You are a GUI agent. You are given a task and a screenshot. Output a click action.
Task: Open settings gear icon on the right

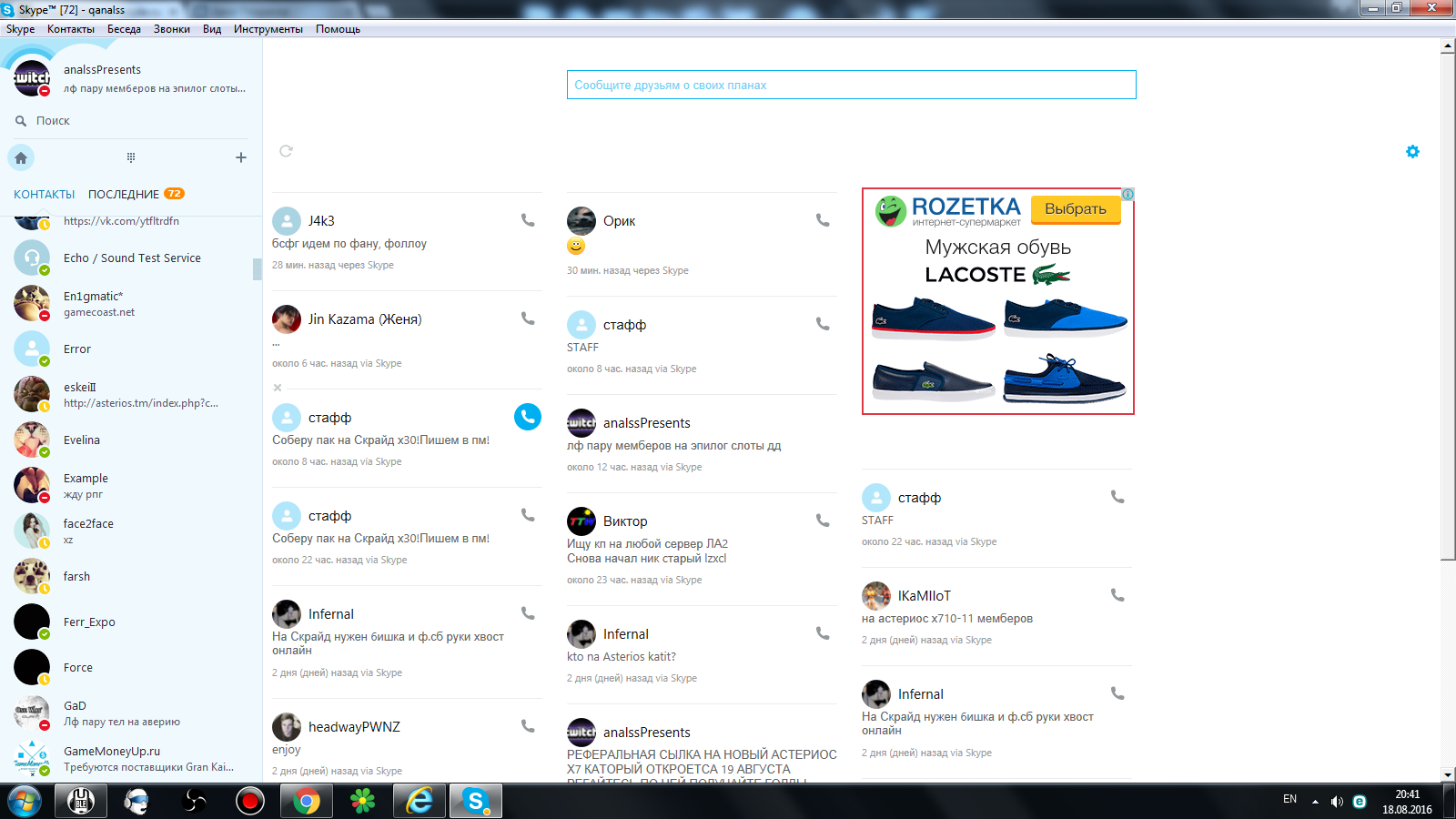point(1412,152)
